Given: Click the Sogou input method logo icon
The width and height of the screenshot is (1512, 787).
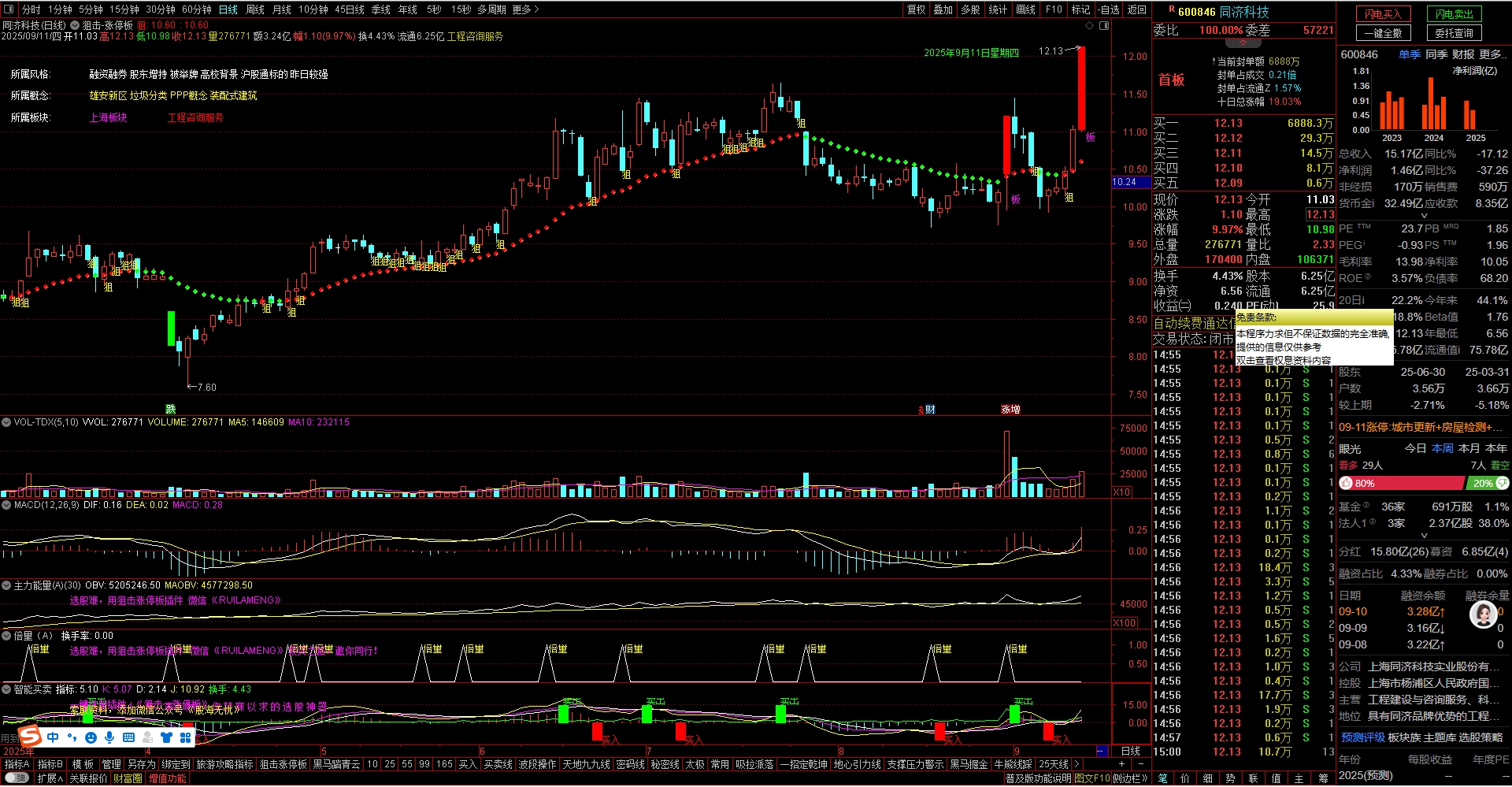Looking at the screenshot, I should click(x=30, y=737).
